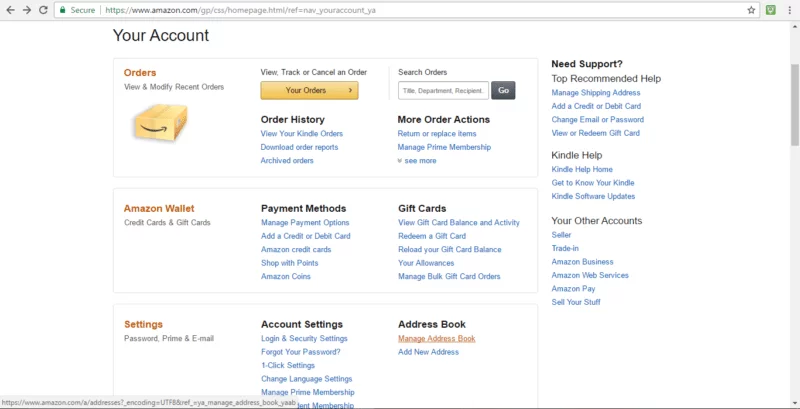Go forward with the browser forward arrow
The image size is (800, 409).
[x=27, y=10]
